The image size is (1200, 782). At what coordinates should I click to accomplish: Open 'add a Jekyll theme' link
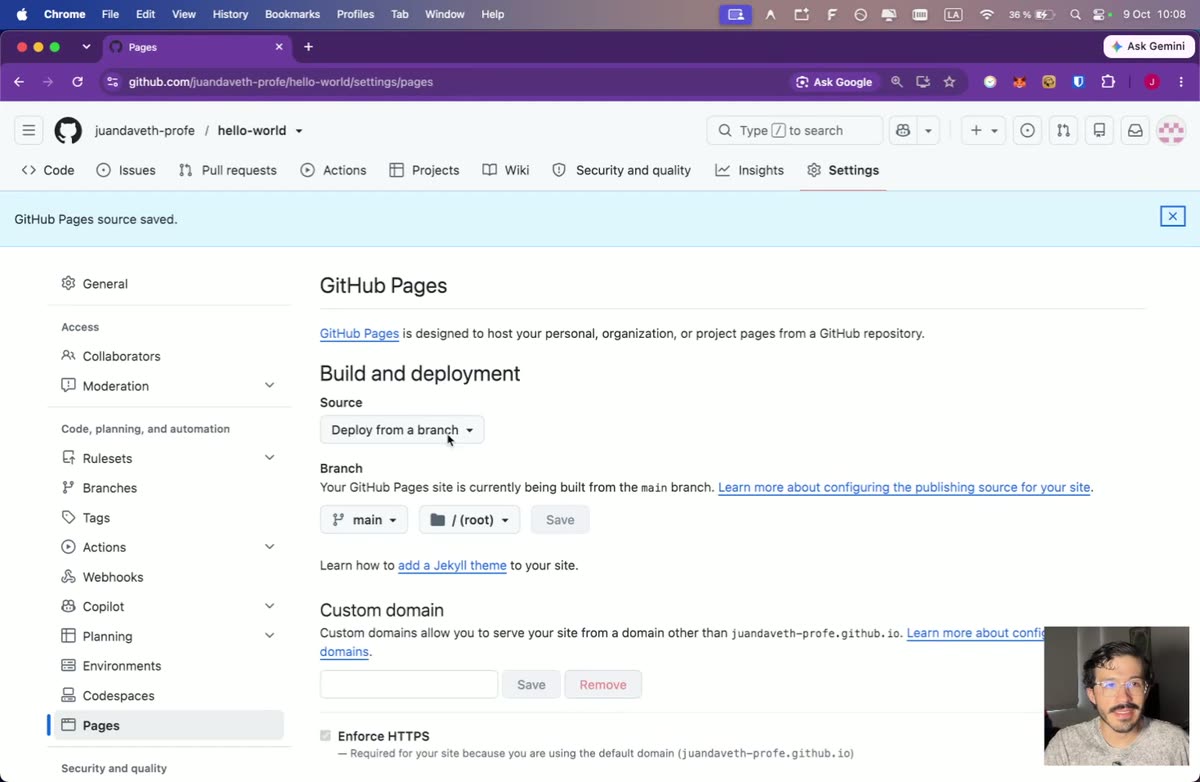[452, 565]
